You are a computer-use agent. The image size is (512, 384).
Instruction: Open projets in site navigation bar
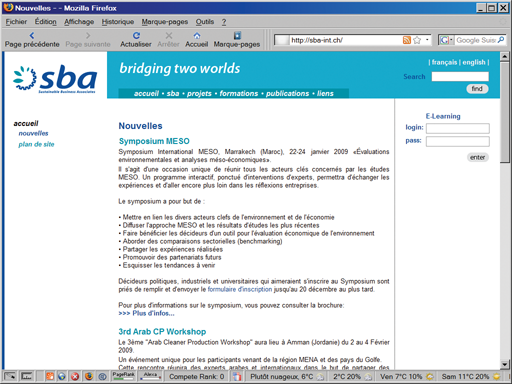(x=199, y=94)
